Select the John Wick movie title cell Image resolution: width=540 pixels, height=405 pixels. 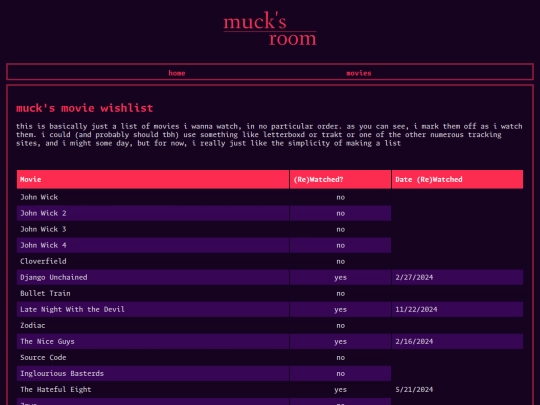click(153, 197)
